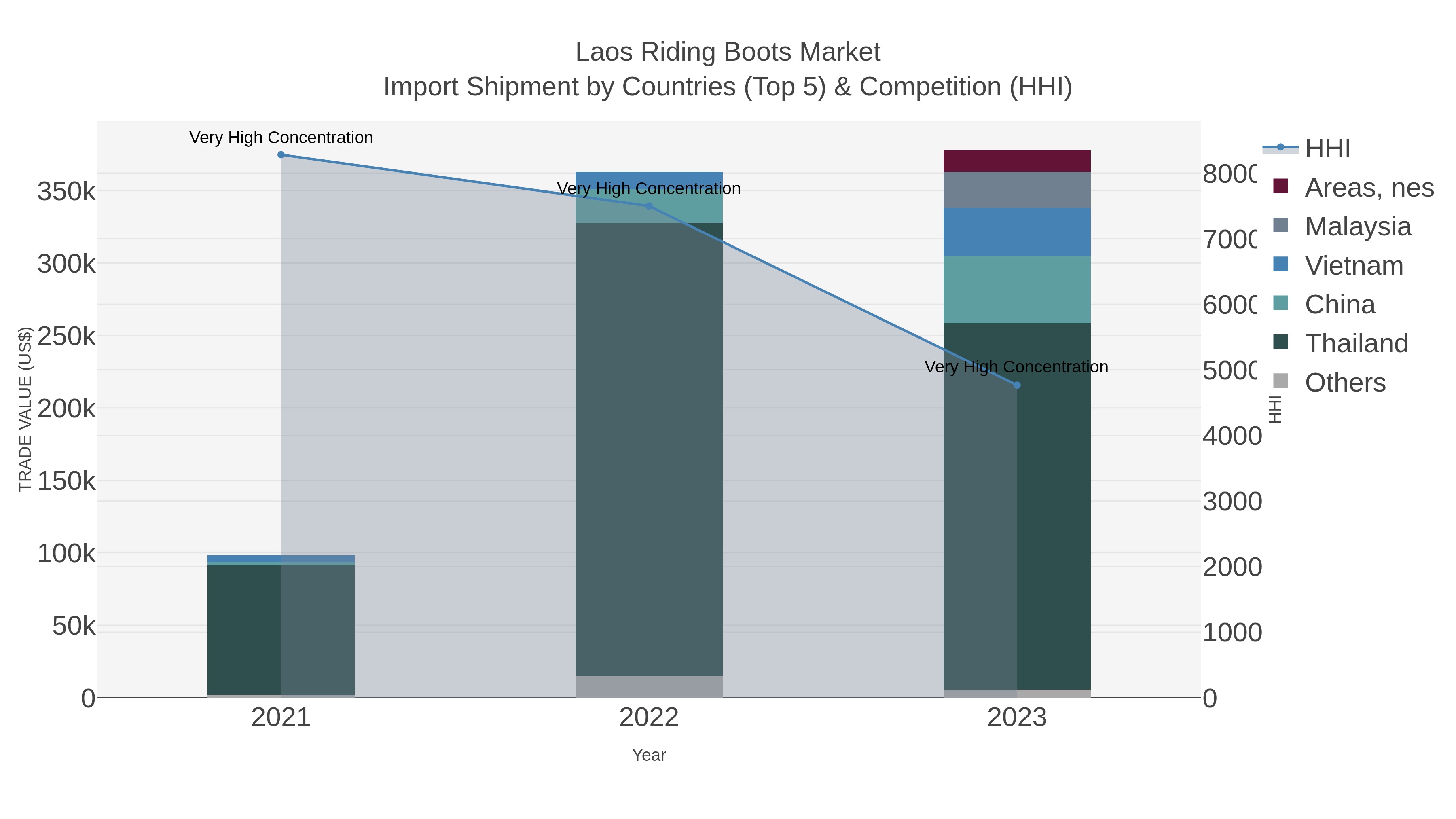Select the Thailand bar segment in 2021
The height and width of the screenshot is (819, 1456).
[x=281, y=630]
